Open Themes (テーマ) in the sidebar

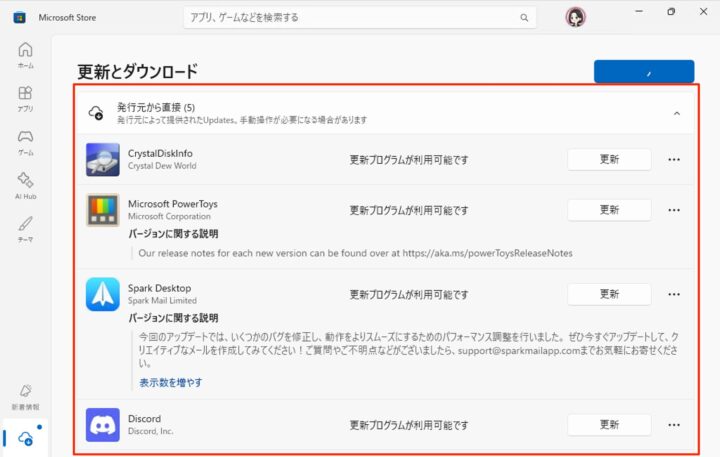(x=25, y=227)
